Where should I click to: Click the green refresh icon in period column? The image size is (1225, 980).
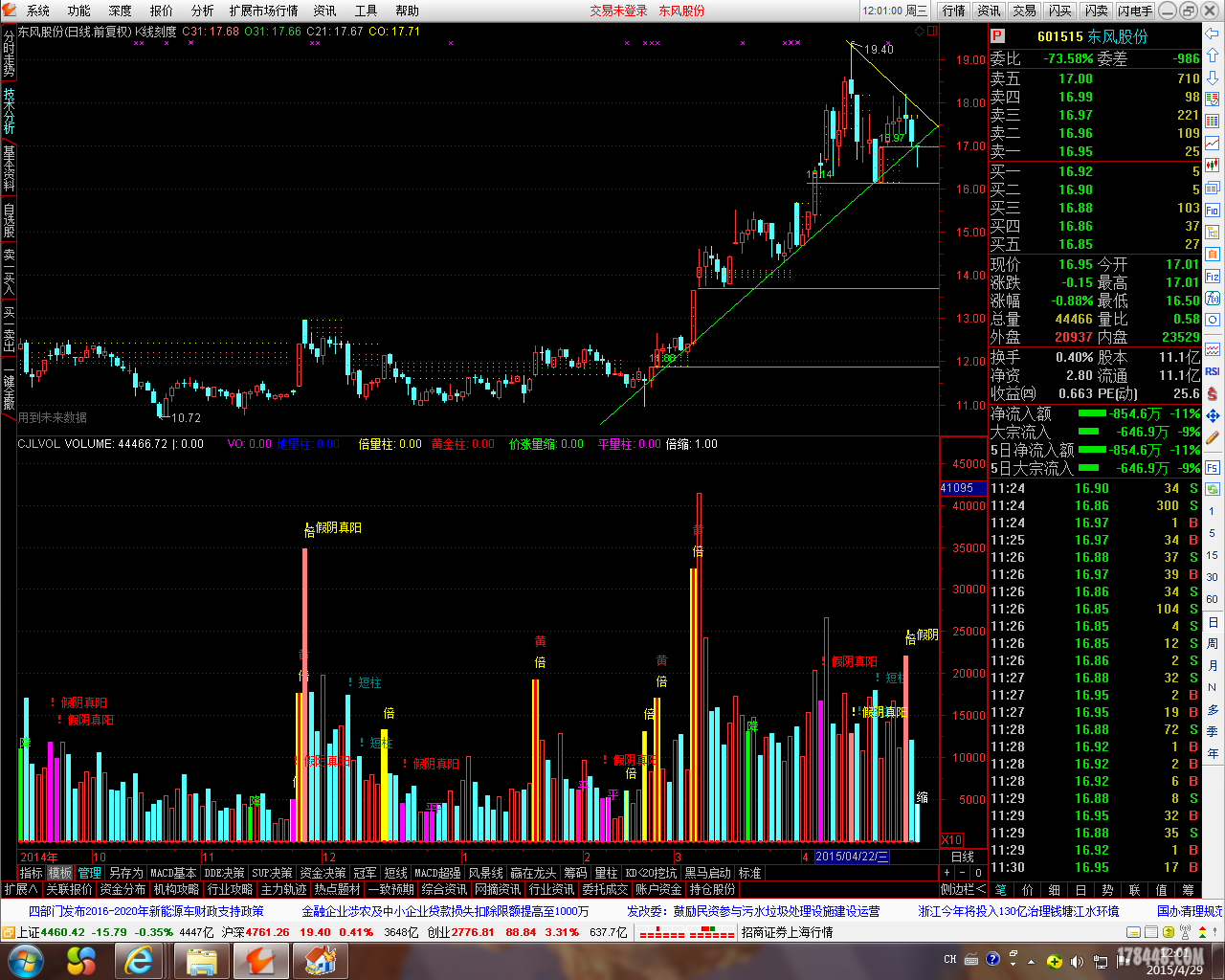pos(1213,489)
